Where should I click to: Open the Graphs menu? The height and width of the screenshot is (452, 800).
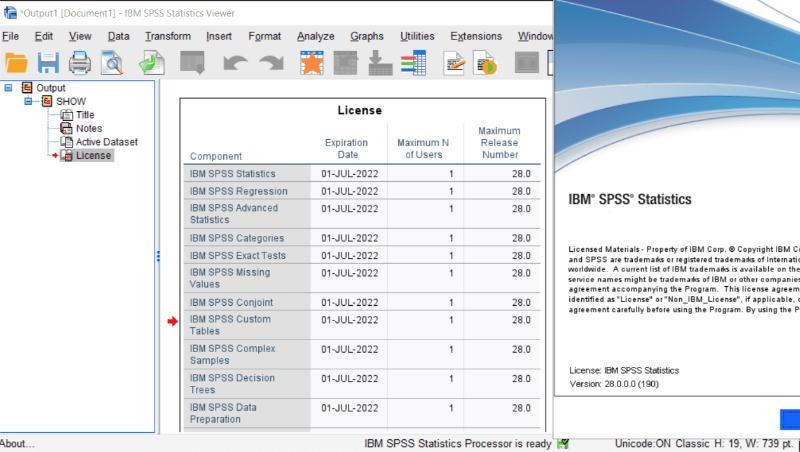click(367, 36)
